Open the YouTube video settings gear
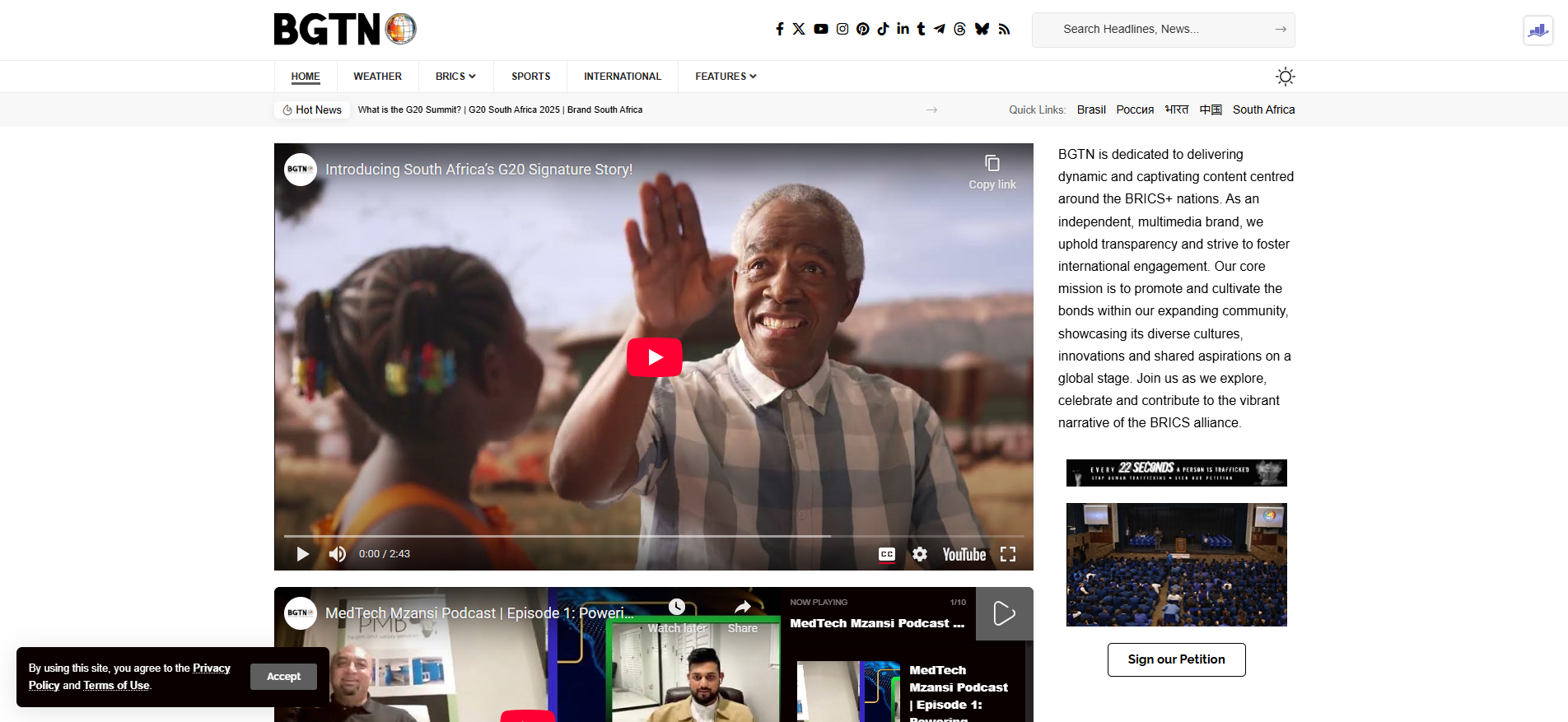This screenshot has width=1568, height=722. tap(920, 554)
